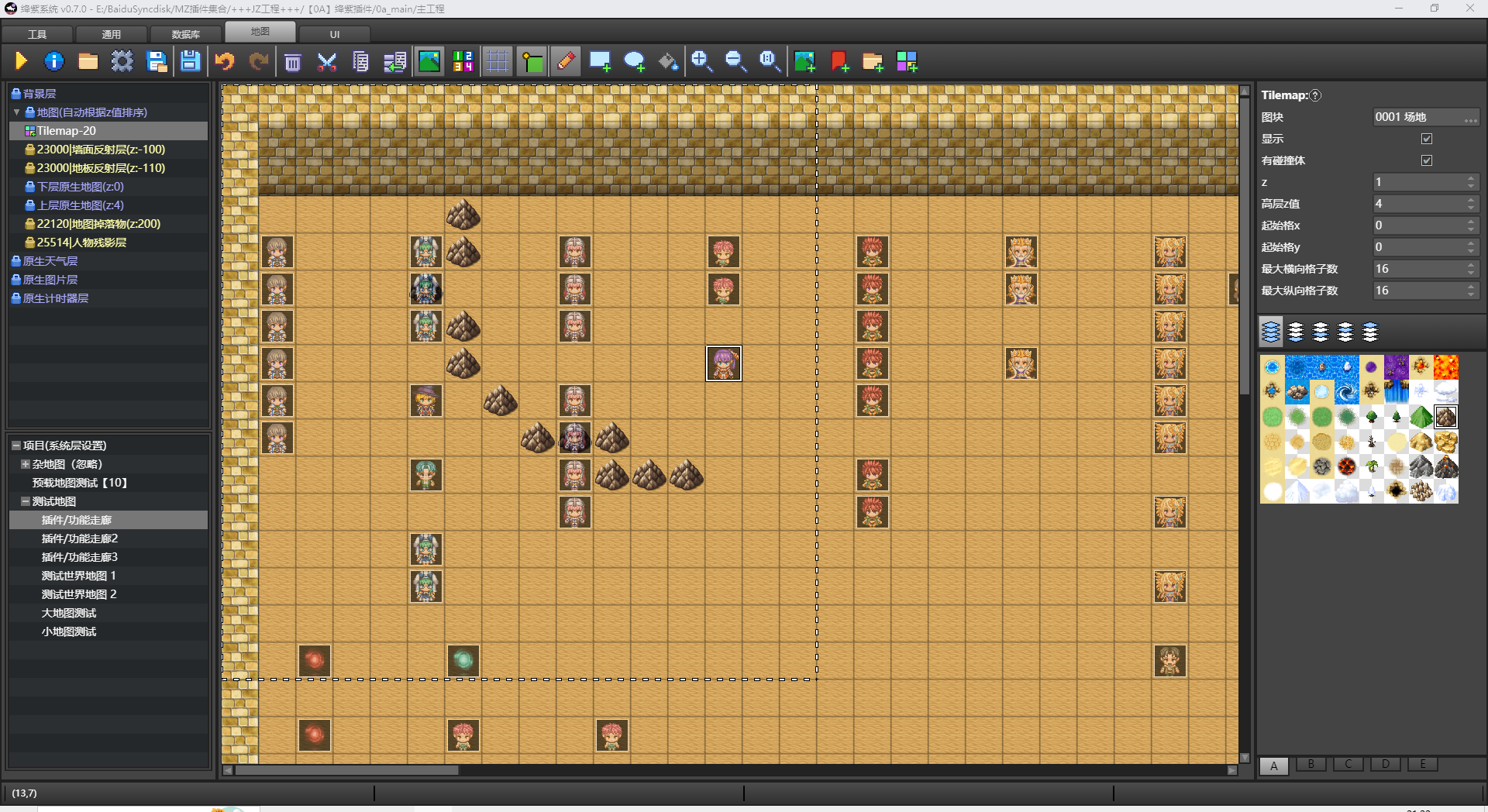Select the 插件/功能走廊2 map
Screen dimensions: 1488x812
pos(80,538)
